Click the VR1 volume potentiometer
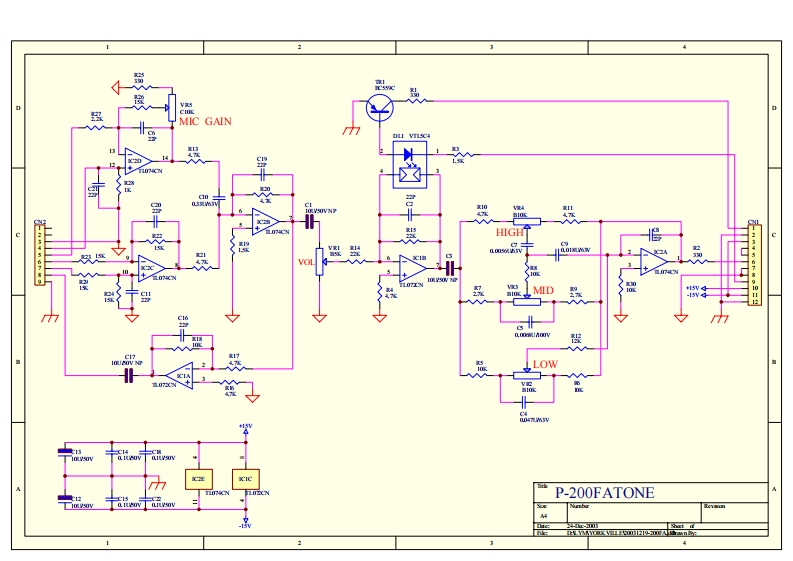 click(320, 263)
